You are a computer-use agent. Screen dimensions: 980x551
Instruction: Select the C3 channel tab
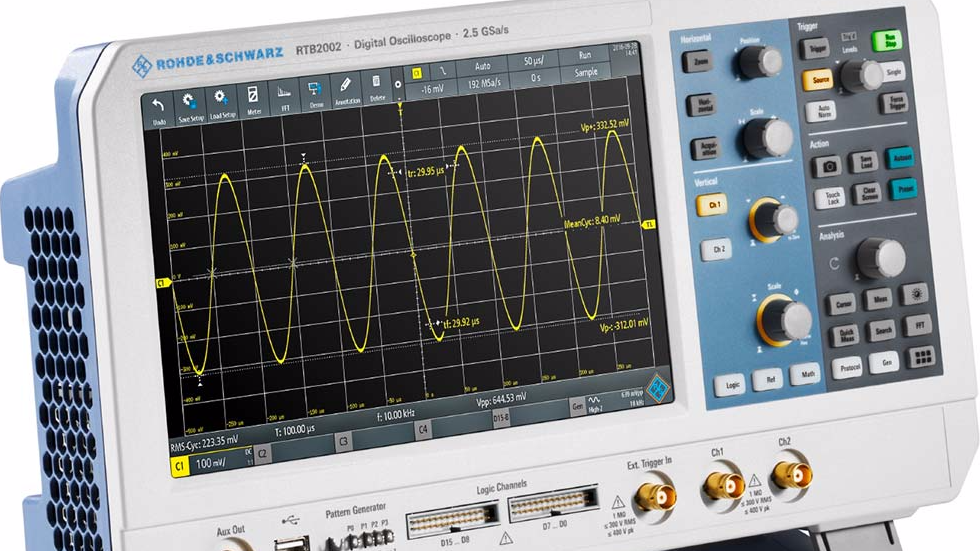pos(343,439)
